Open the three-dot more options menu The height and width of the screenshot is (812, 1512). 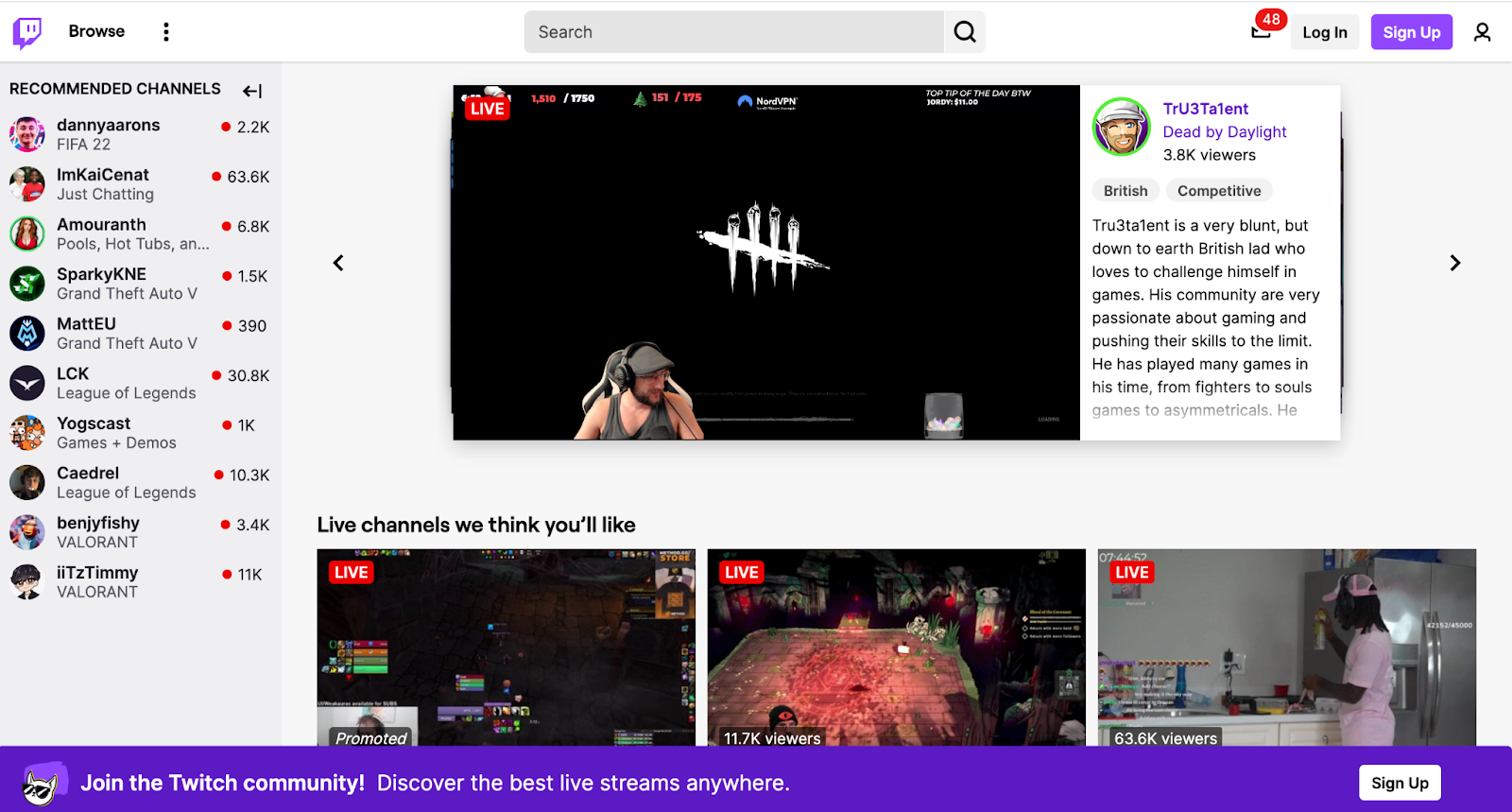tap(166, 32)
